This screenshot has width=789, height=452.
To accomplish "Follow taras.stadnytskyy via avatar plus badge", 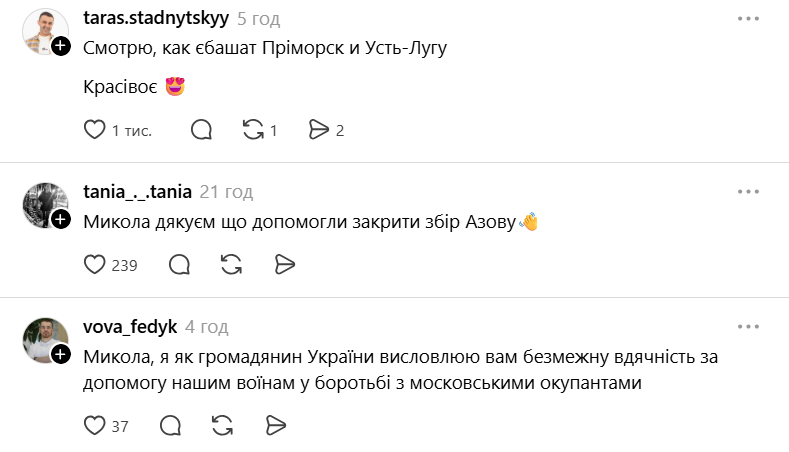I will [x=61, y=46].
